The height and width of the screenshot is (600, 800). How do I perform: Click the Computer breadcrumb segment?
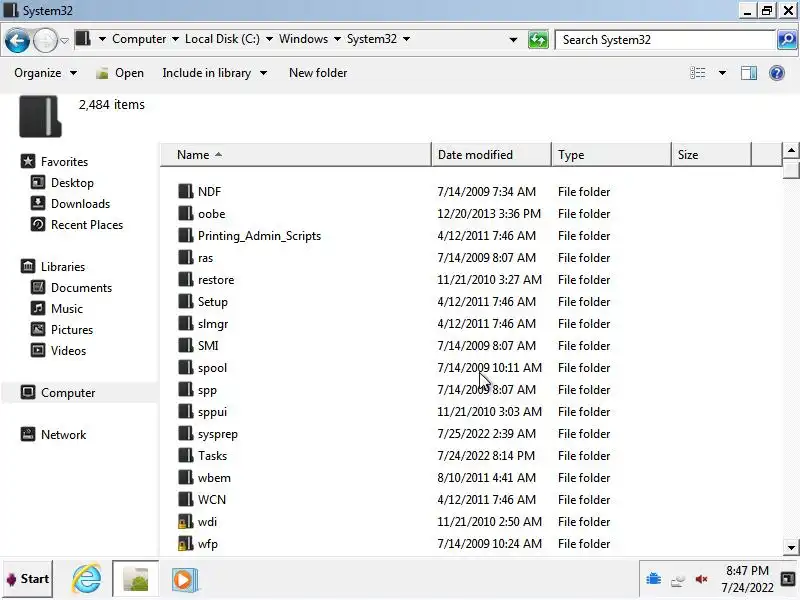pos(139,39)
